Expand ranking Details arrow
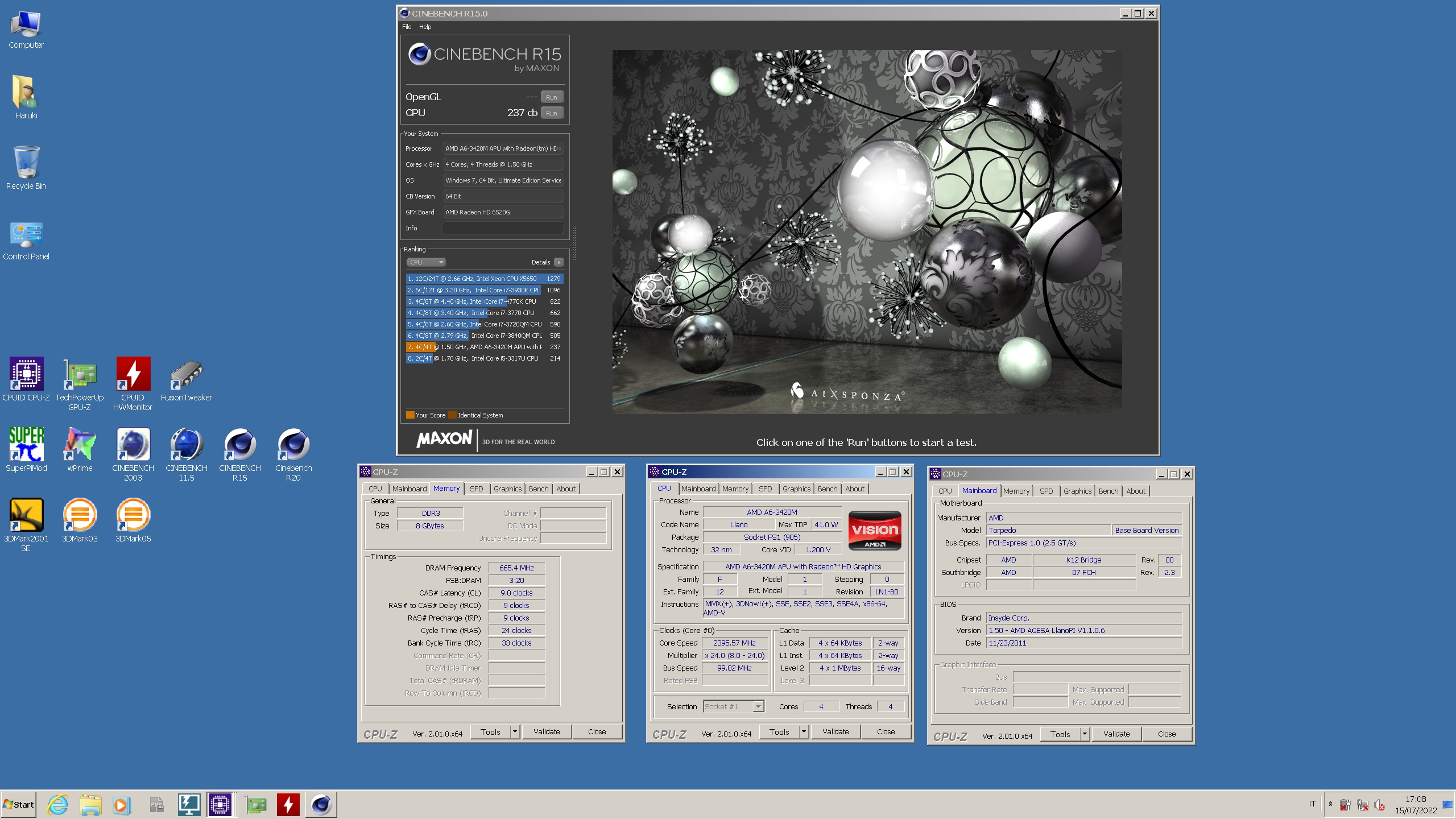Screen dimensions: 1456x819 [559, 262]
